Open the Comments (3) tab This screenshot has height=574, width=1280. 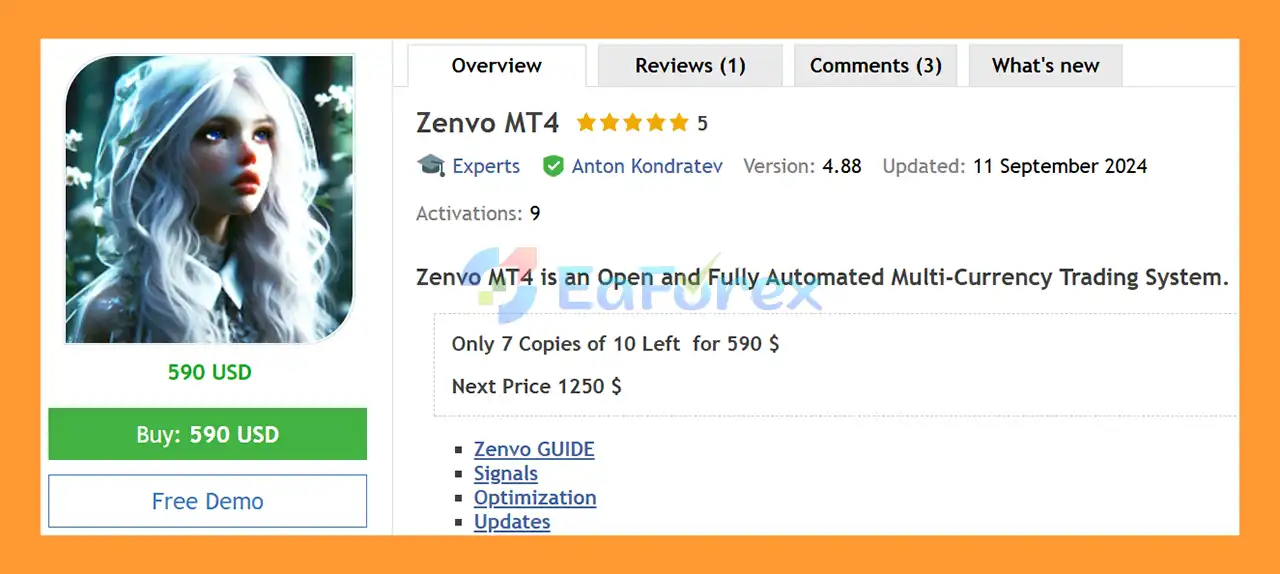tap(875, 66)
